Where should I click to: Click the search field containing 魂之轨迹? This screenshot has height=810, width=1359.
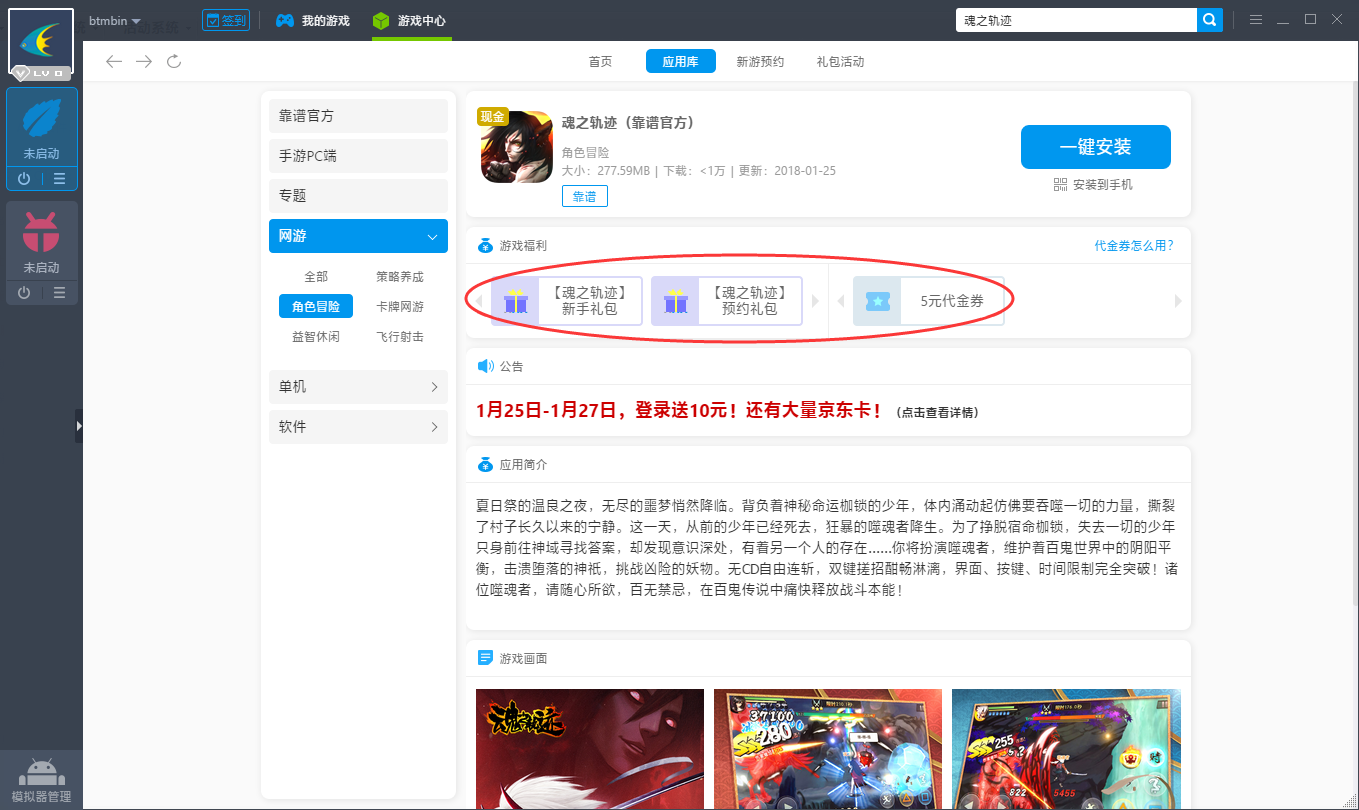tap(1076, 20)
